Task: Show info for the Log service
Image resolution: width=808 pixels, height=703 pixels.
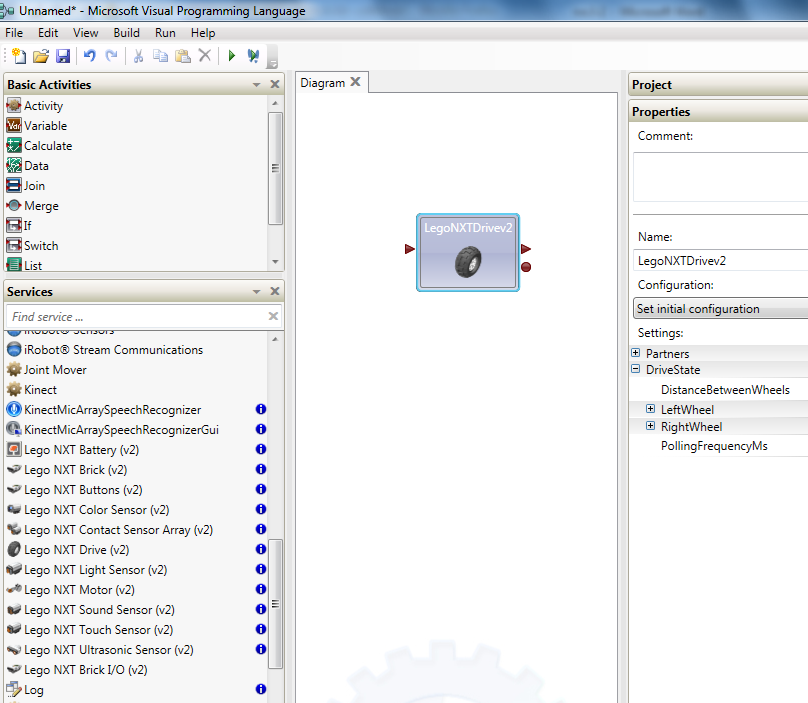Action: (261, 689)
